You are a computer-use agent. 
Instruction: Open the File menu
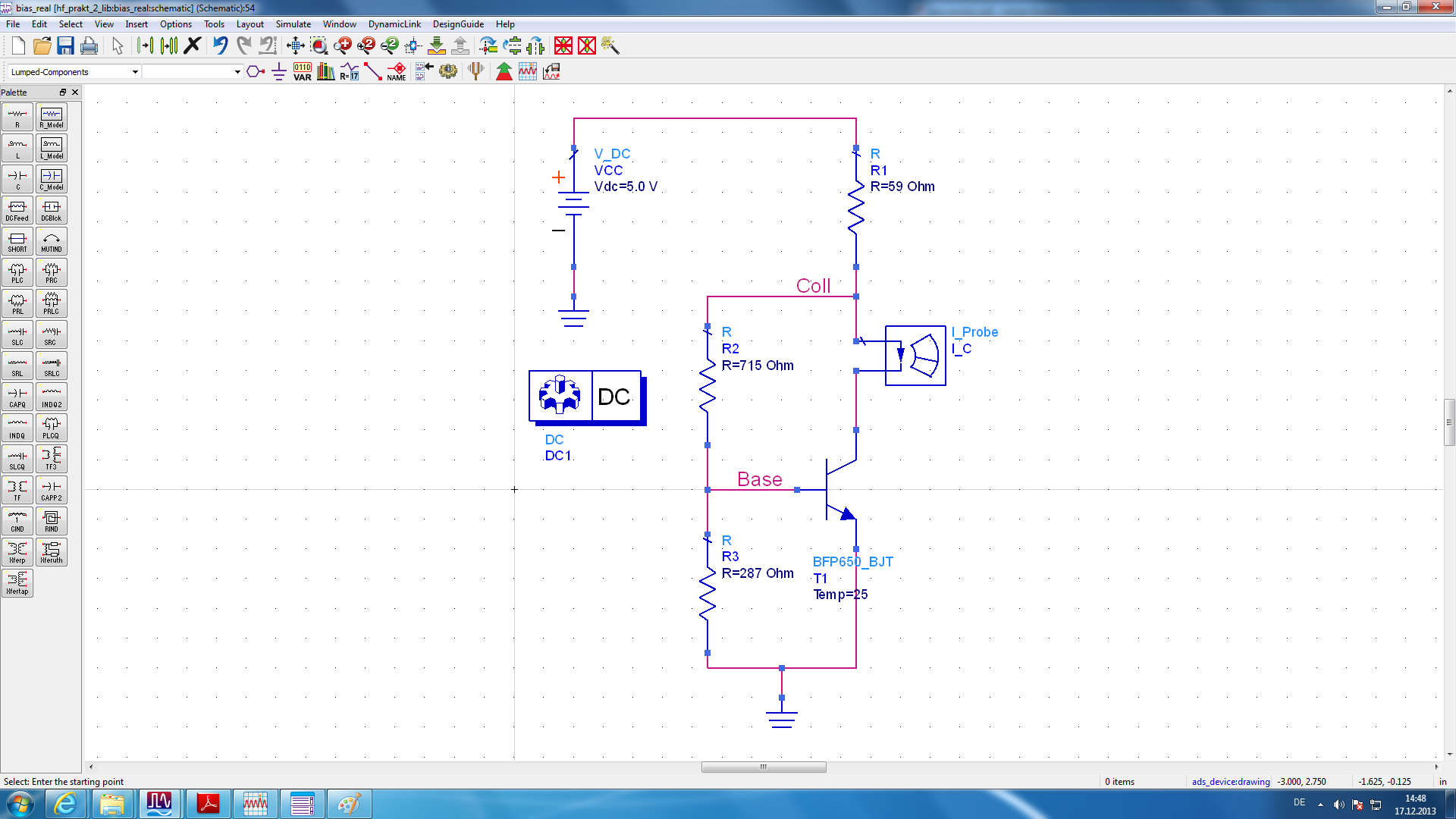pyautogui.click(x=13, y=24)
